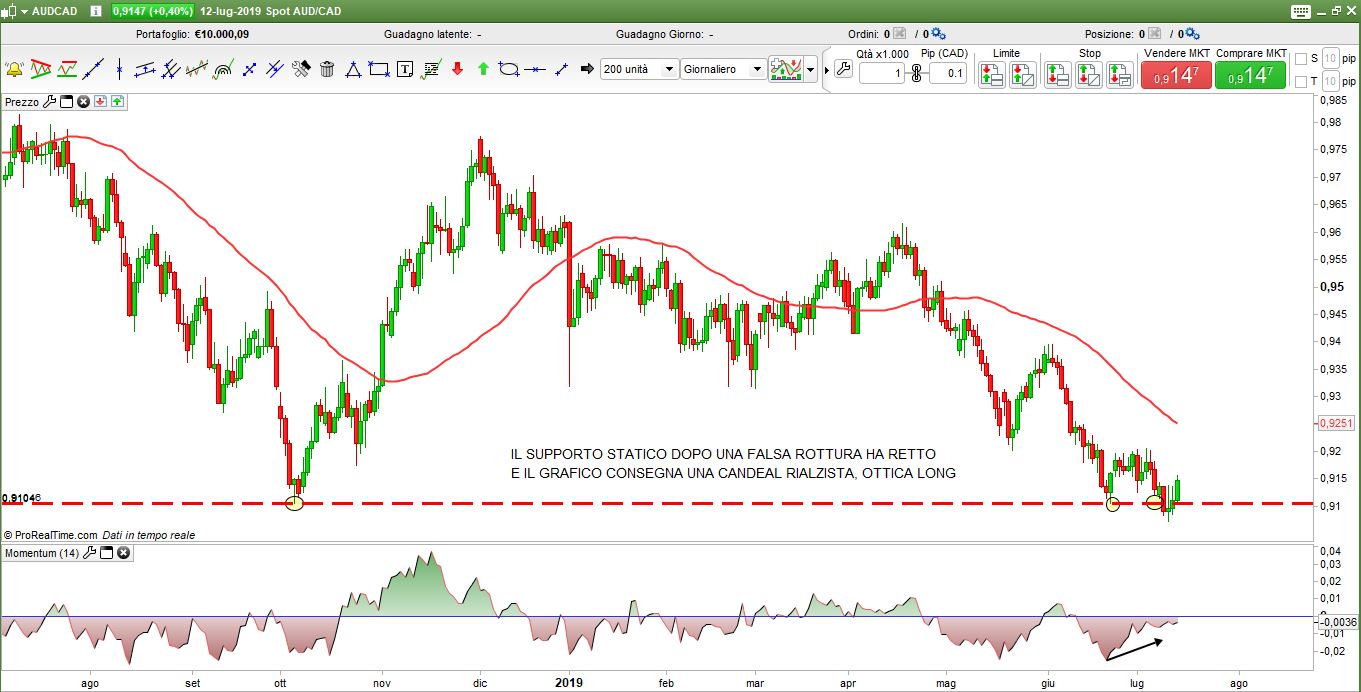
Task: Select the triangle drawing tool
Action: coord(353,69)
